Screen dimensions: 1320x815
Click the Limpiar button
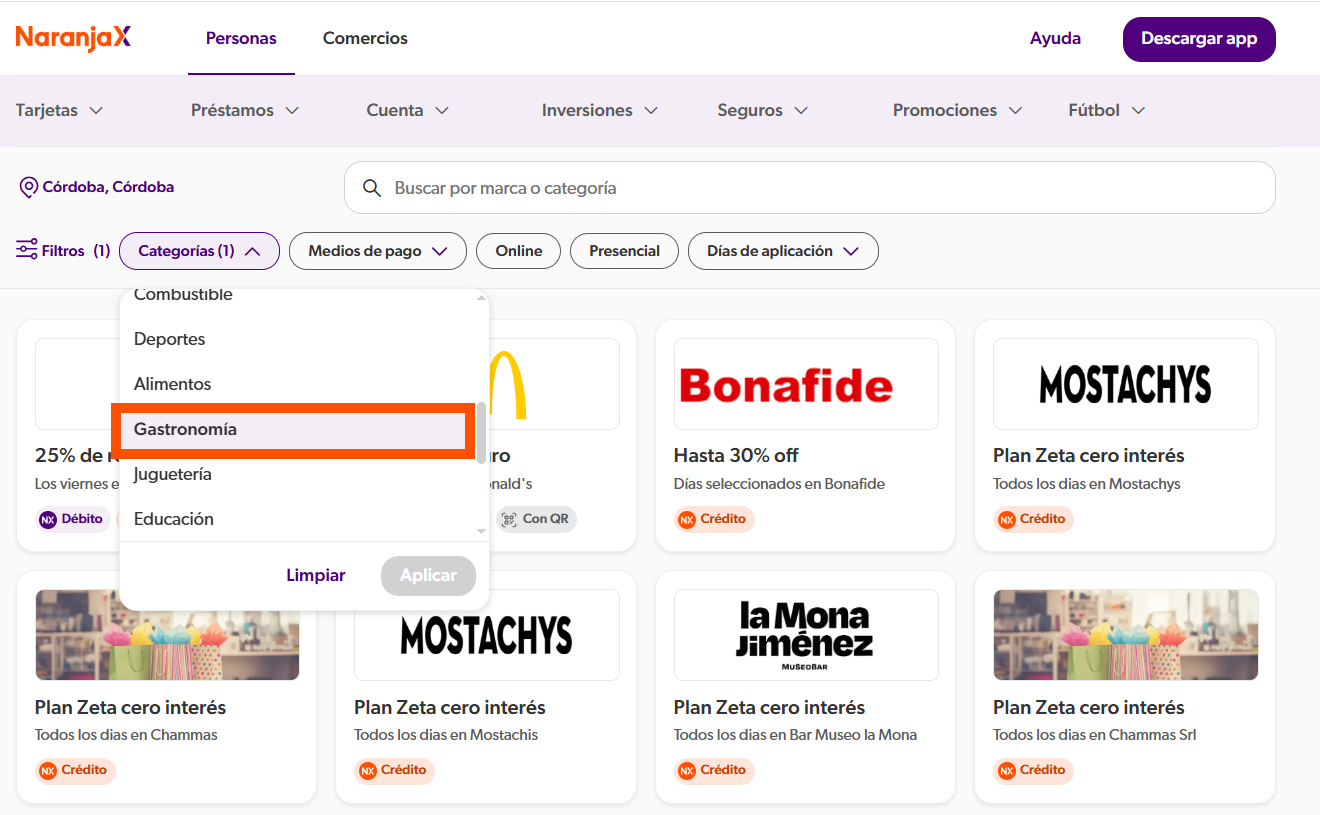pyautogui.click(x=315, y=575)
